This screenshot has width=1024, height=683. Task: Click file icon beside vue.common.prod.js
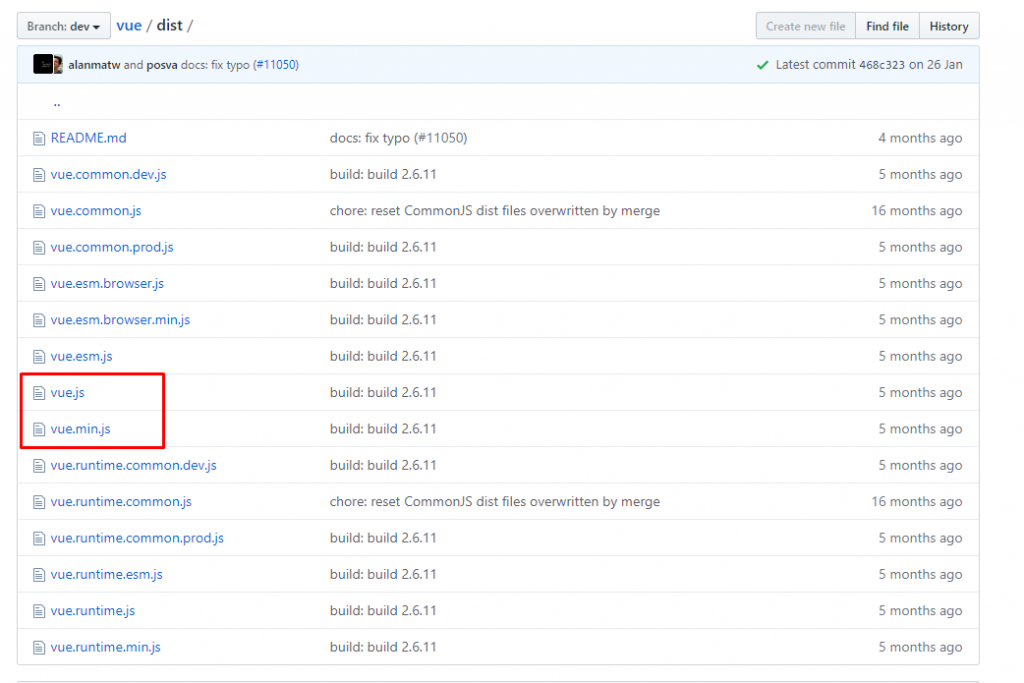coord(39,247)
